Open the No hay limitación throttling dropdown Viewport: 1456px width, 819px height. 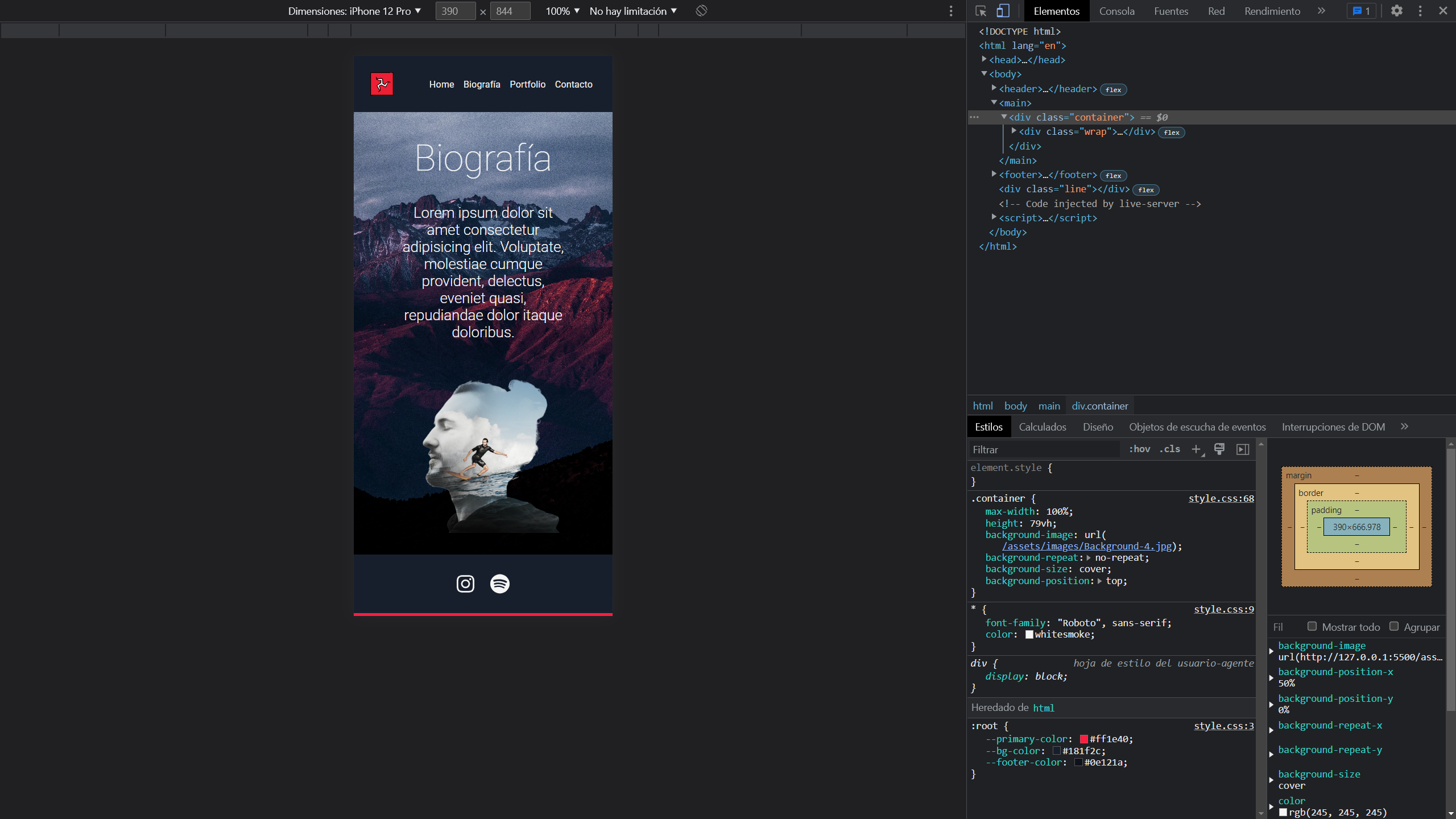[x=633, y=11]
